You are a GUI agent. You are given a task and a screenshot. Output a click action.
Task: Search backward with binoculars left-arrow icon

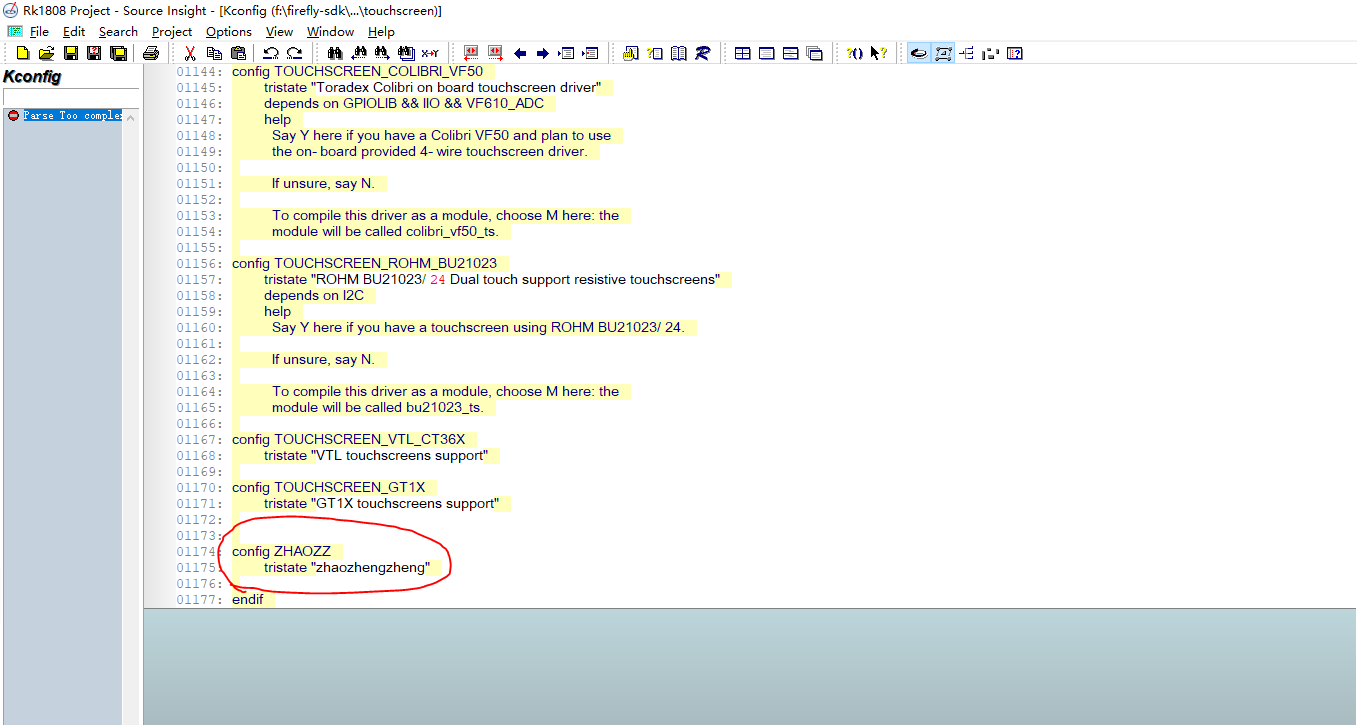coord(358,53)
